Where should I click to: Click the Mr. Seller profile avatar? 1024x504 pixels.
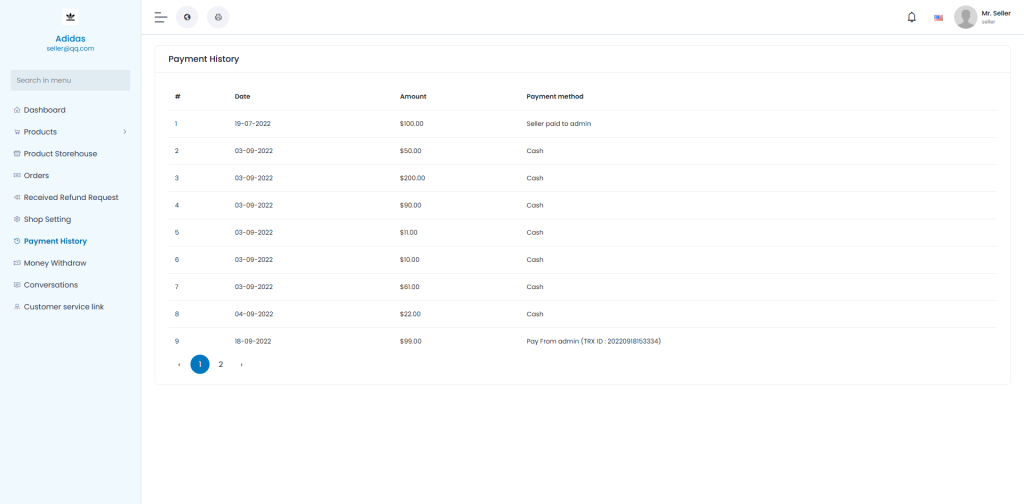tap(965, 17)
